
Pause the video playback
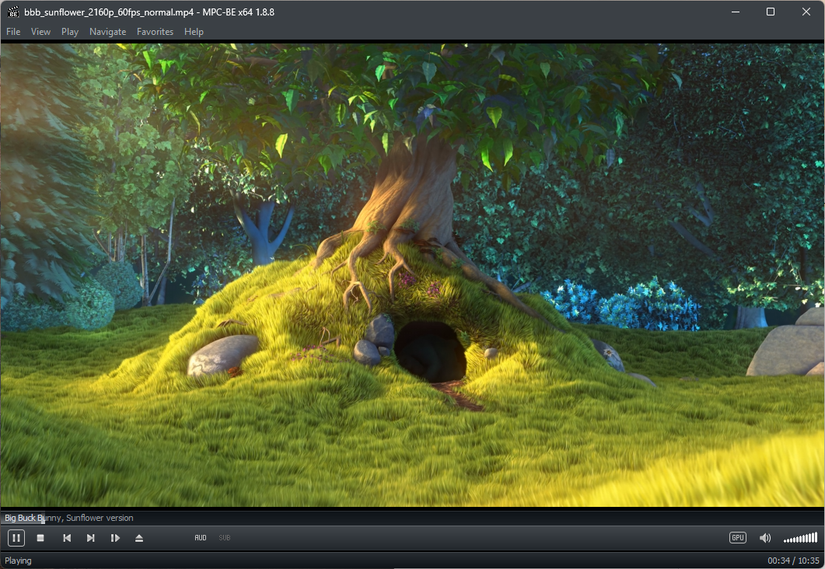coord(16,538)
